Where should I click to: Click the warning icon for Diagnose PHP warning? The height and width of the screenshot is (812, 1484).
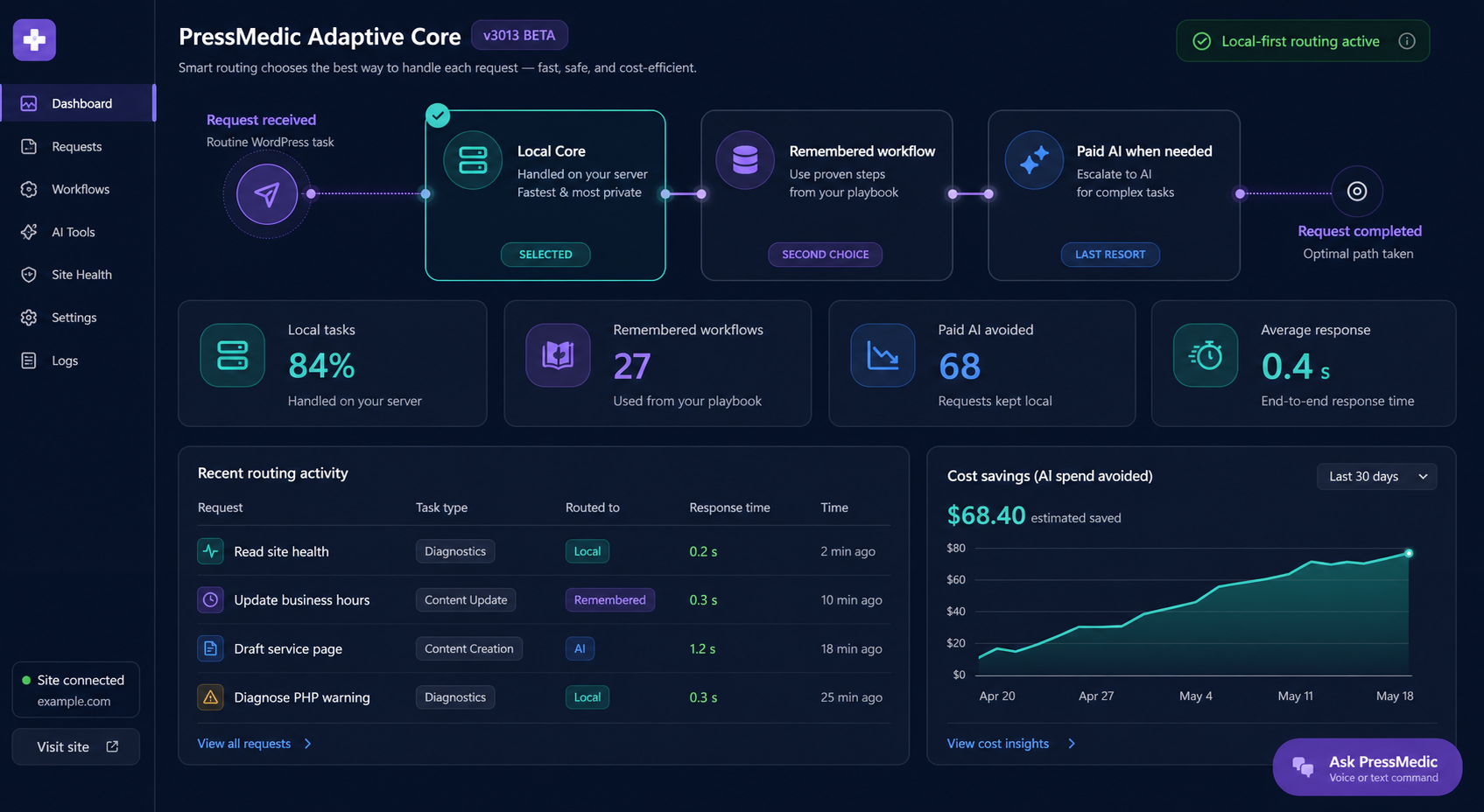(x=210, y=697)
